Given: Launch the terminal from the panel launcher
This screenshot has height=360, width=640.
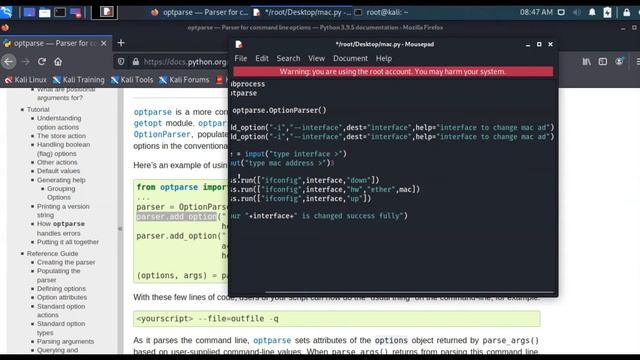Looking at the screenshot, I should pyautogui.click(x=60, y=12).
